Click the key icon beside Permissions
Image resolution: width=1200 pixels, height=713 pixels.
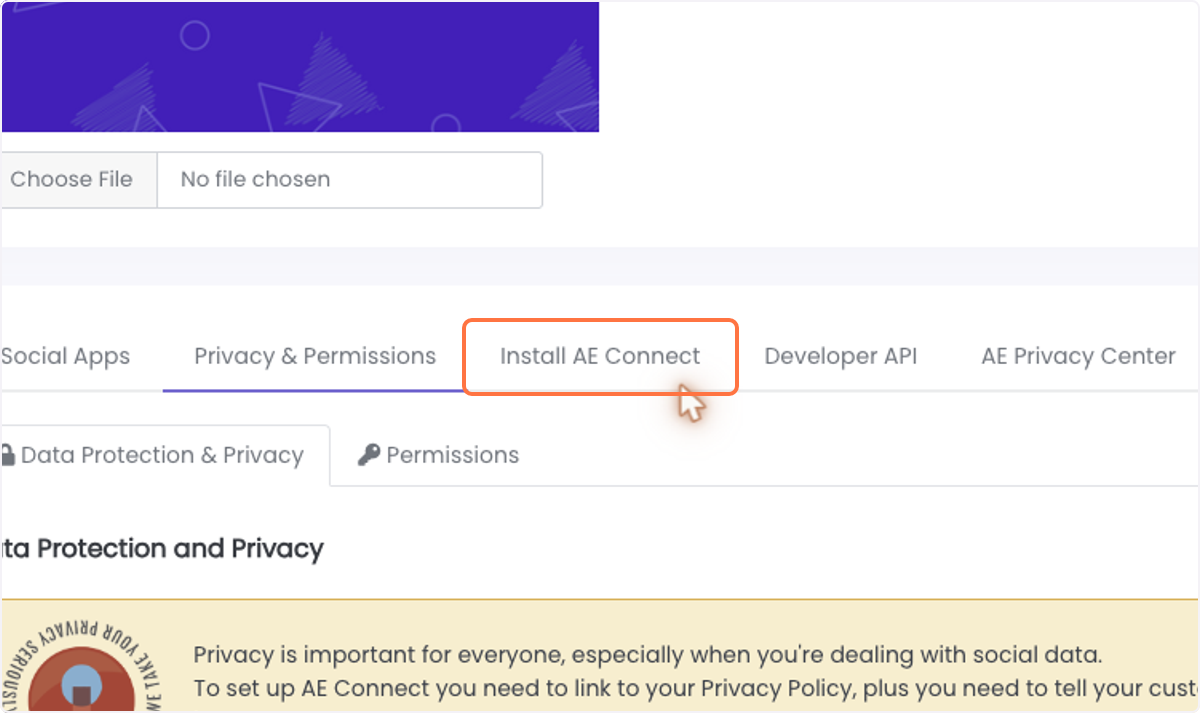pyautogui.click(x=369, y=455)
